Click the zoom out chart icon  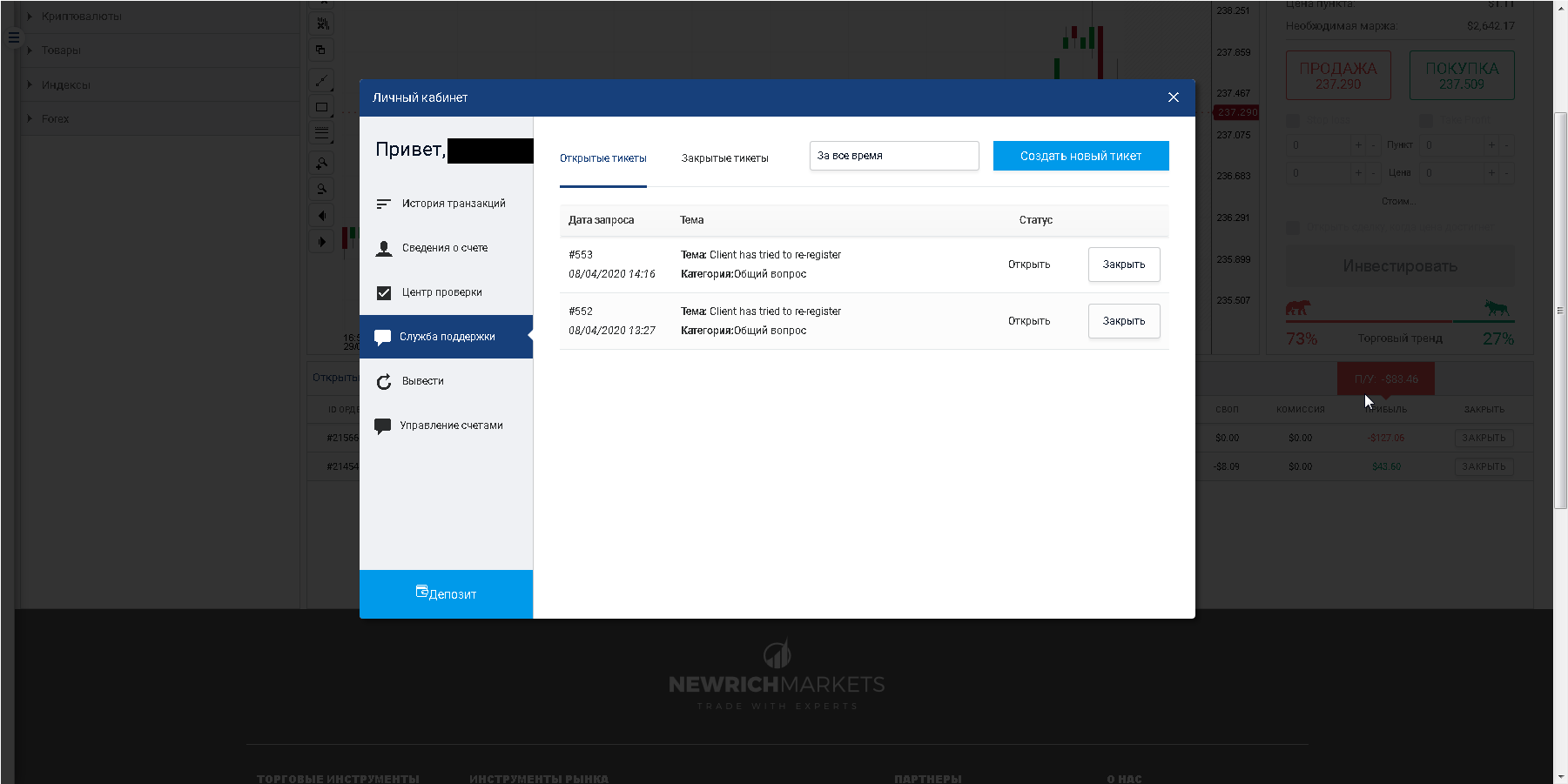tap(321, 189)
